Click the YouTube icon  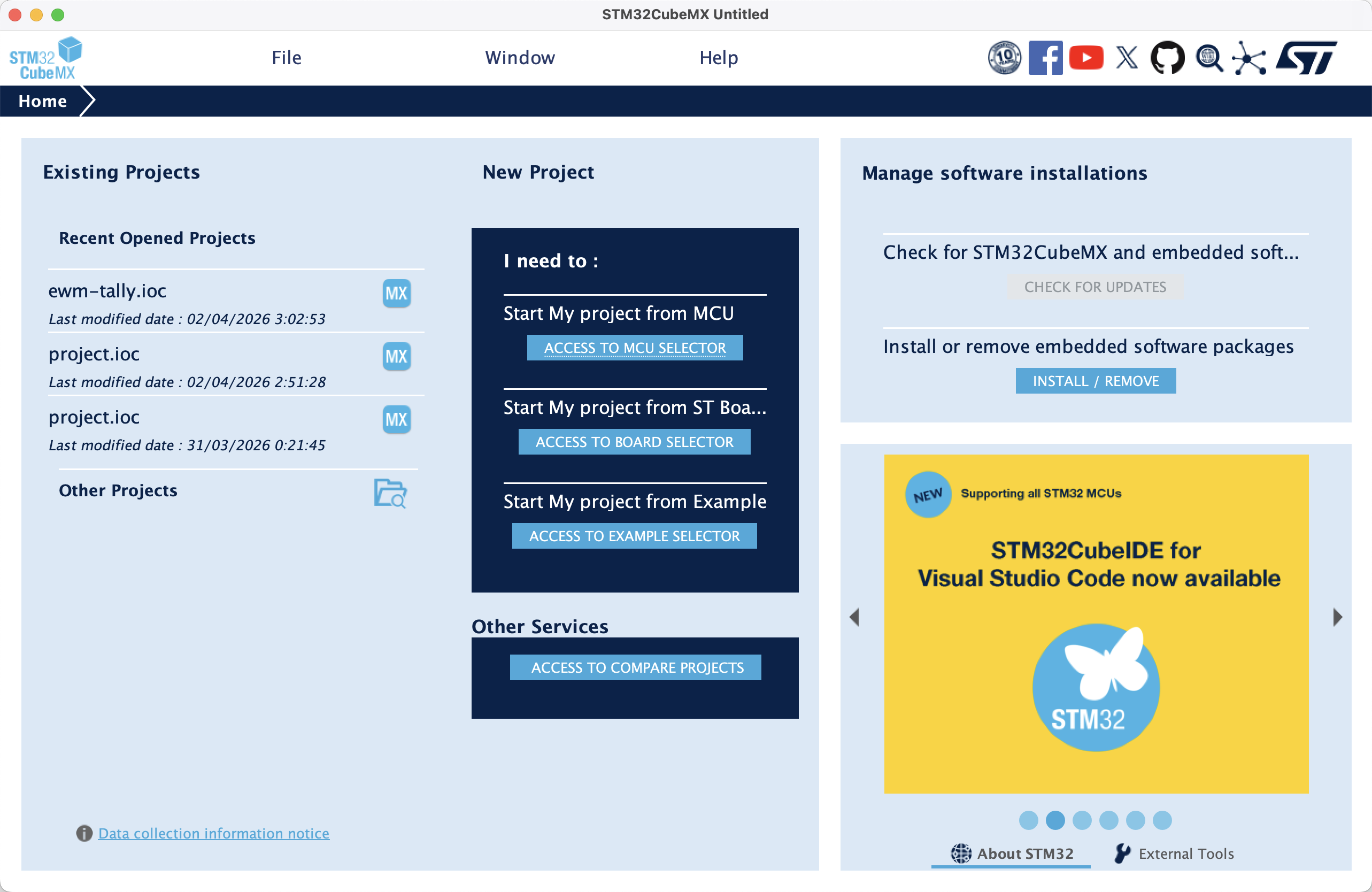(1085, 58)
